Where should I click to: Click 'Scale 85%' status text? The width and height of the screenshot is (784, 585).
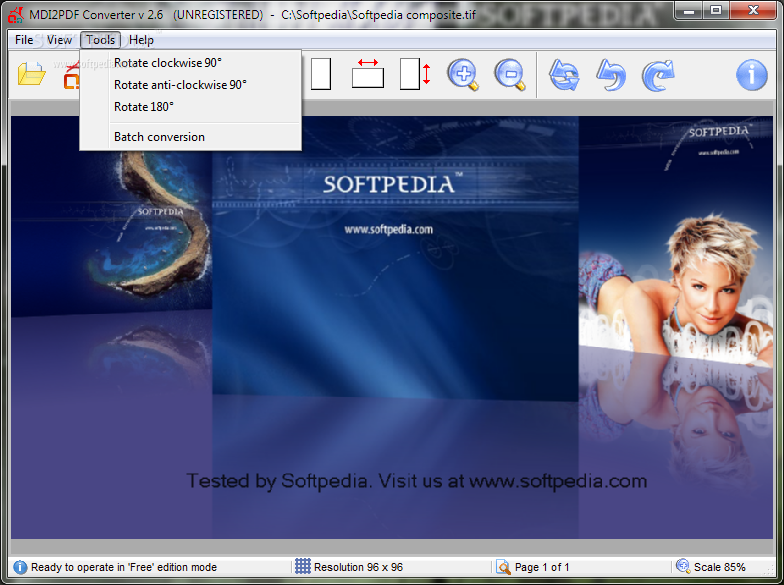click(x=720, y=567)
